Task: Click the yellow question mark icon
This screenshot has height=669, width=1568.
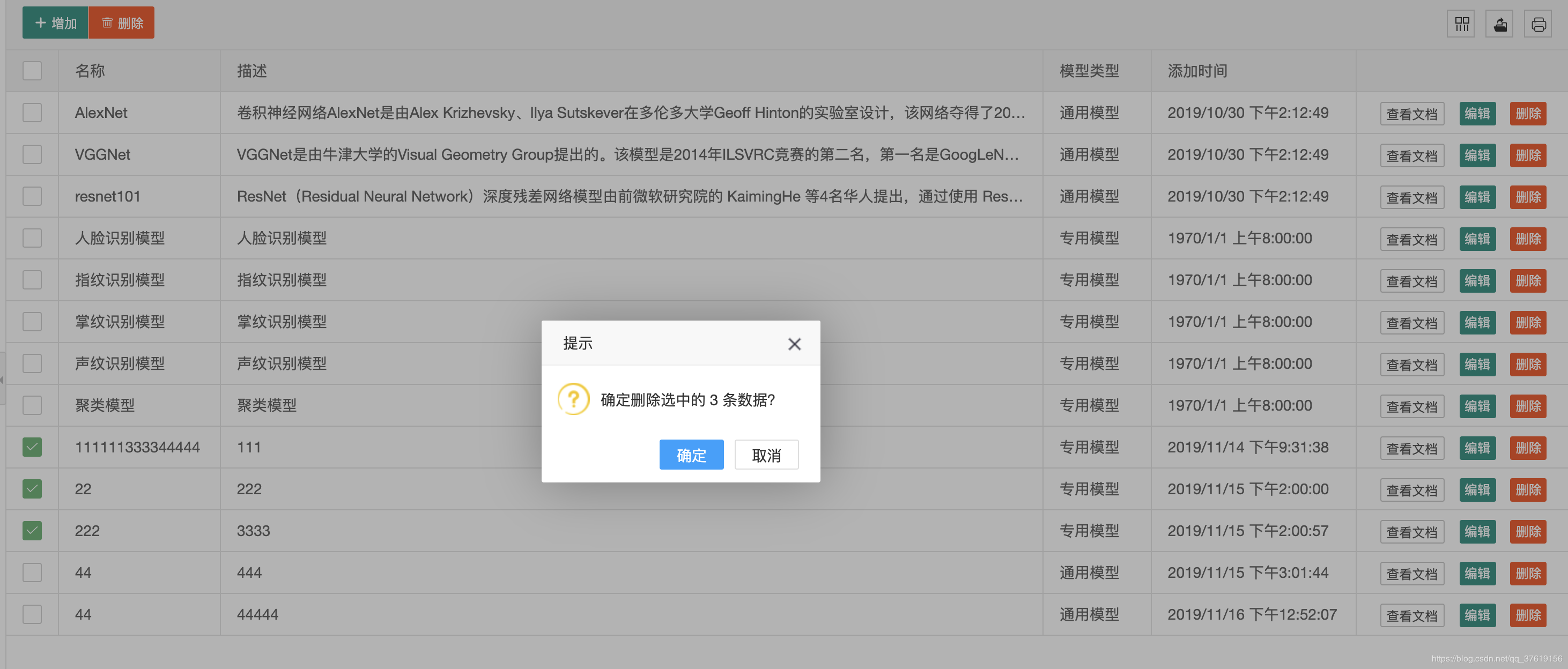Action: pos(573,399)
